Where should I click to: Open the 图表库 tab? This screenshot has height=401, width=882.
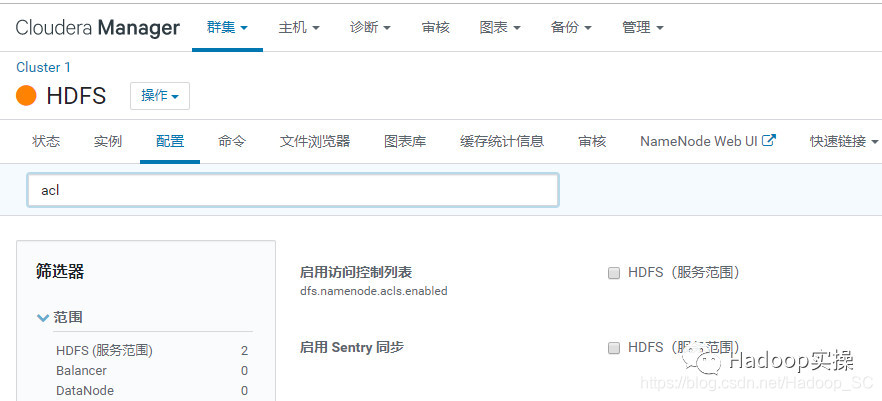405,141
